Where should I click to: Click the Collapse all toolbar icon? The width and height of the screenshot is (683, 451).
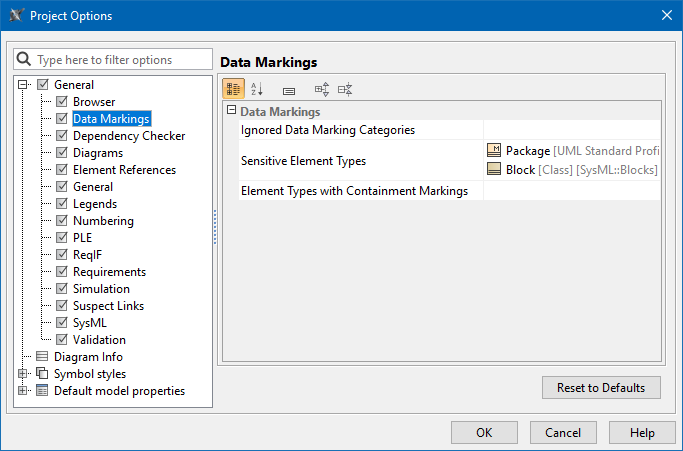pos(345,89)
